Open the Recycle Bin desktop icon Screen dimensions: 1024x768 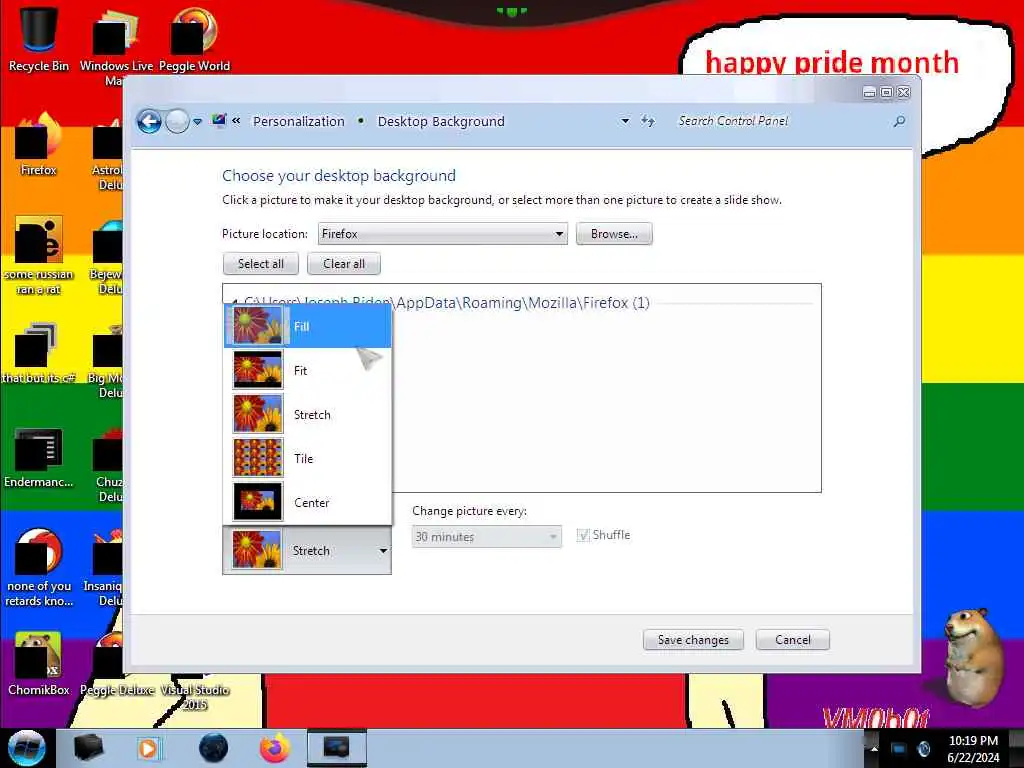pos(39,39)
